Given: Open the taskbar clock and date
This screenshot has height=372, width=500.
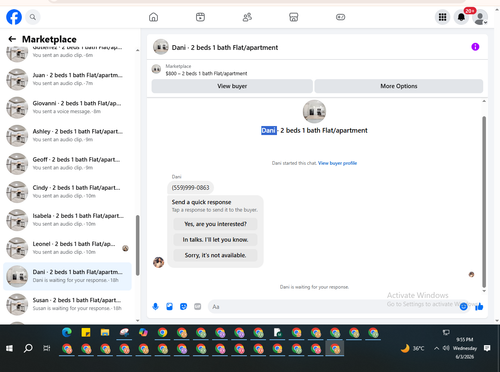Looking at the screenshot, I should (465, 348).
